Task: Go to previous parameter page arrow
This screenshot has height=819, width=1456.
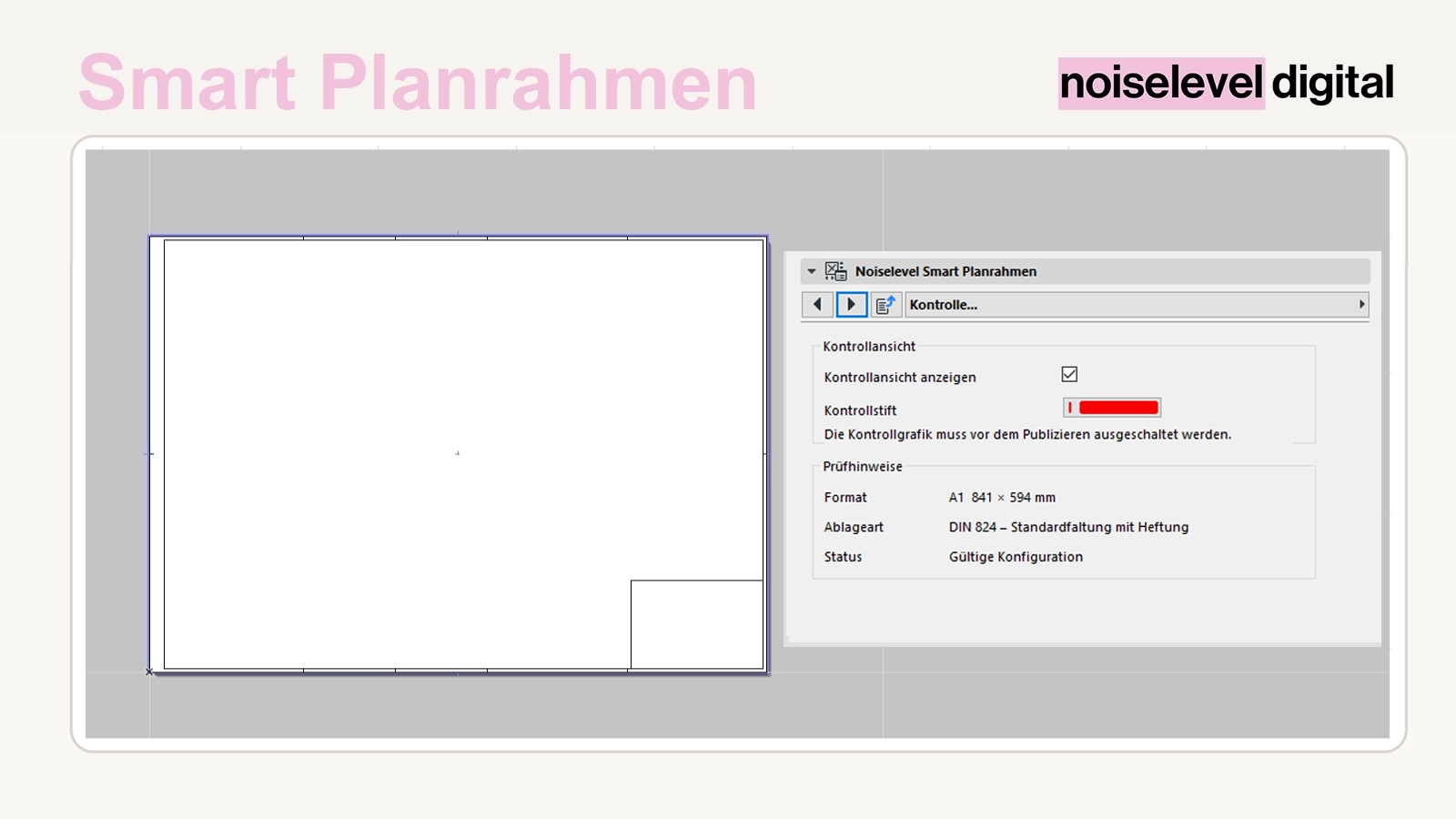Action: tap(817, 305)
